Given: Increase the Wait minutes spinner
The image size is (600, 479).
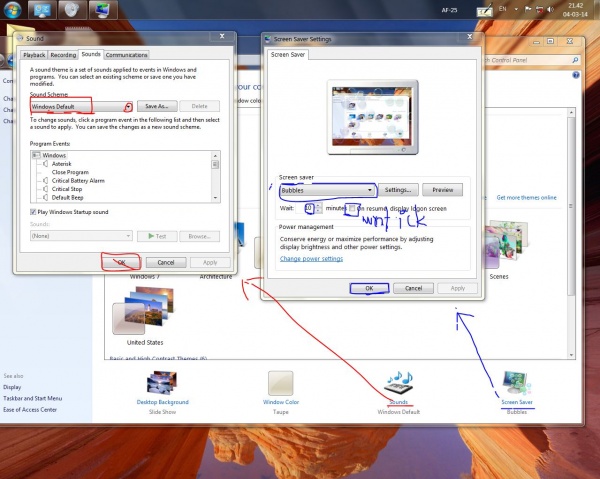Looking at the screenshot, I should point(318,206).
